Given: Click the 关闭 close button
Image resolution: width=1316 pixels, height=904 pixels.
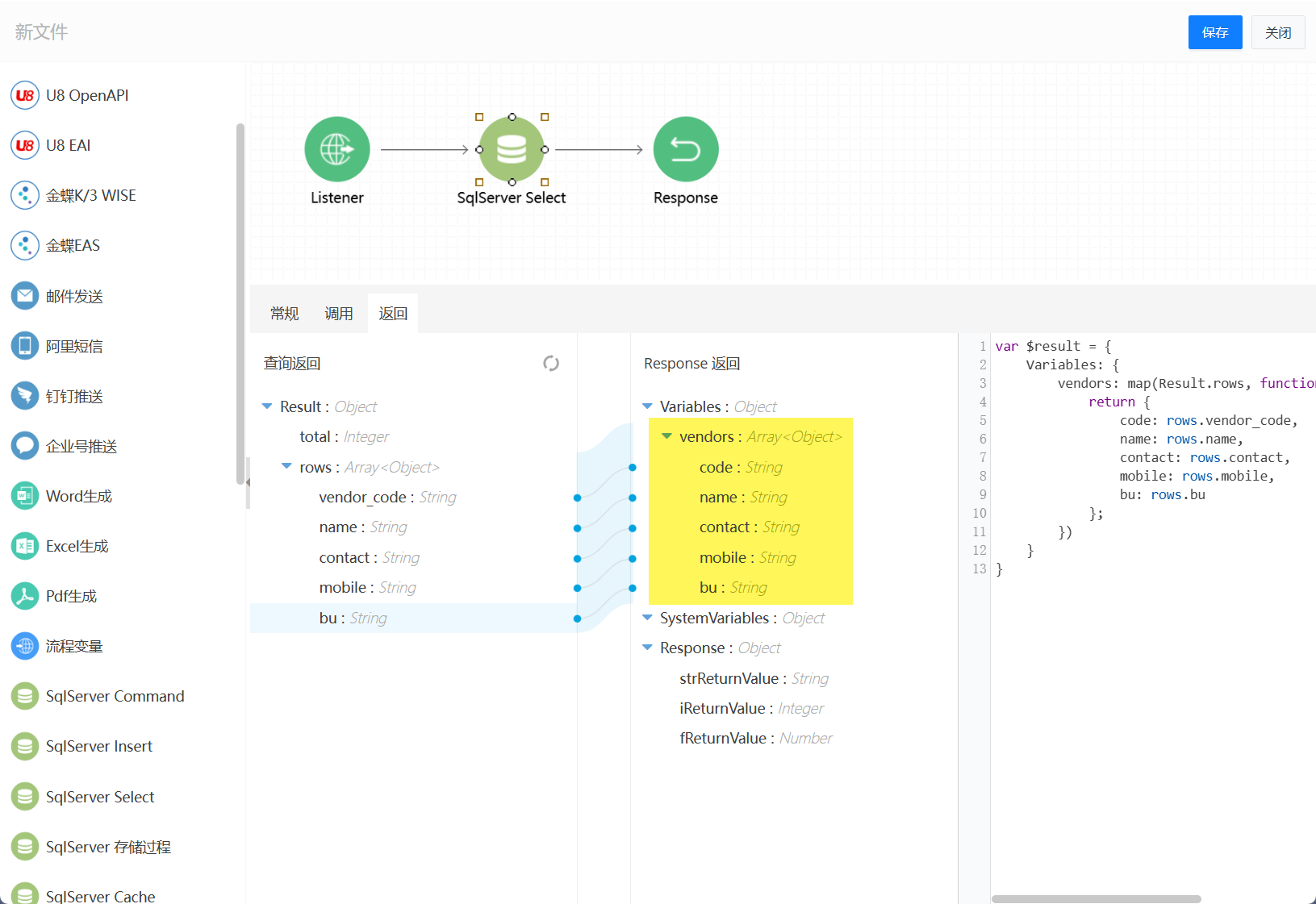Looking at the screenshot, I should click(1277, 32).
